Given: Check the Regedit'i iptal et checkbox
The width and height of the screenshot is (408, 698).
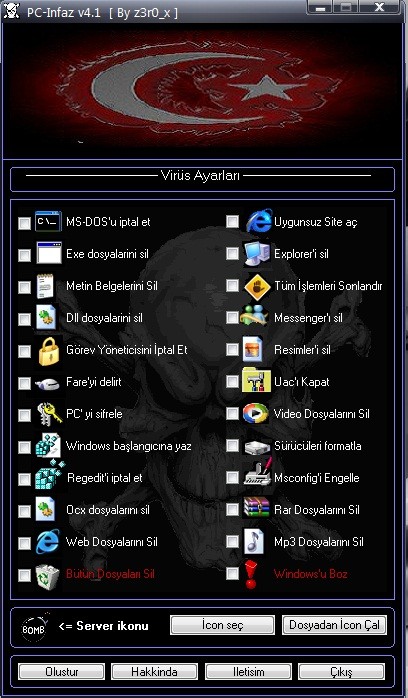Looking at the screenshot, I should coord(24,479).
